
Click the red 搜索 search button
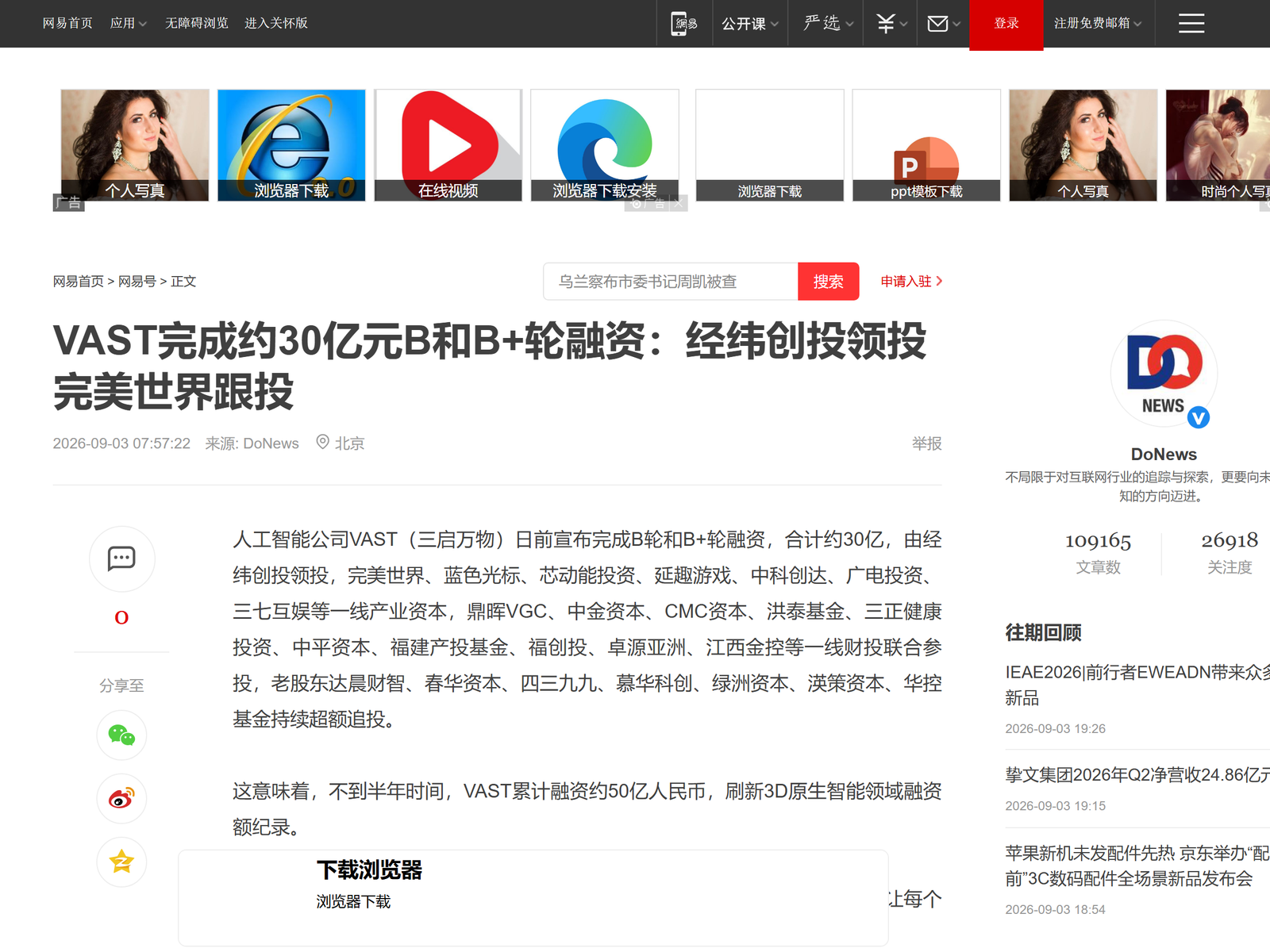click(x=829, y=282)
